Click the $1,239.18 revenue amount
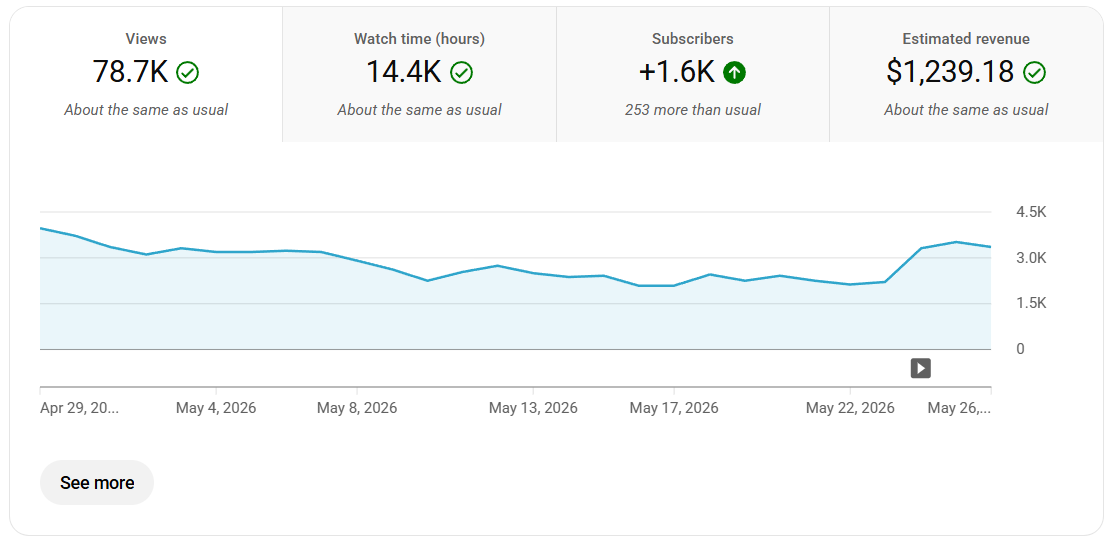 coord(950,72)
